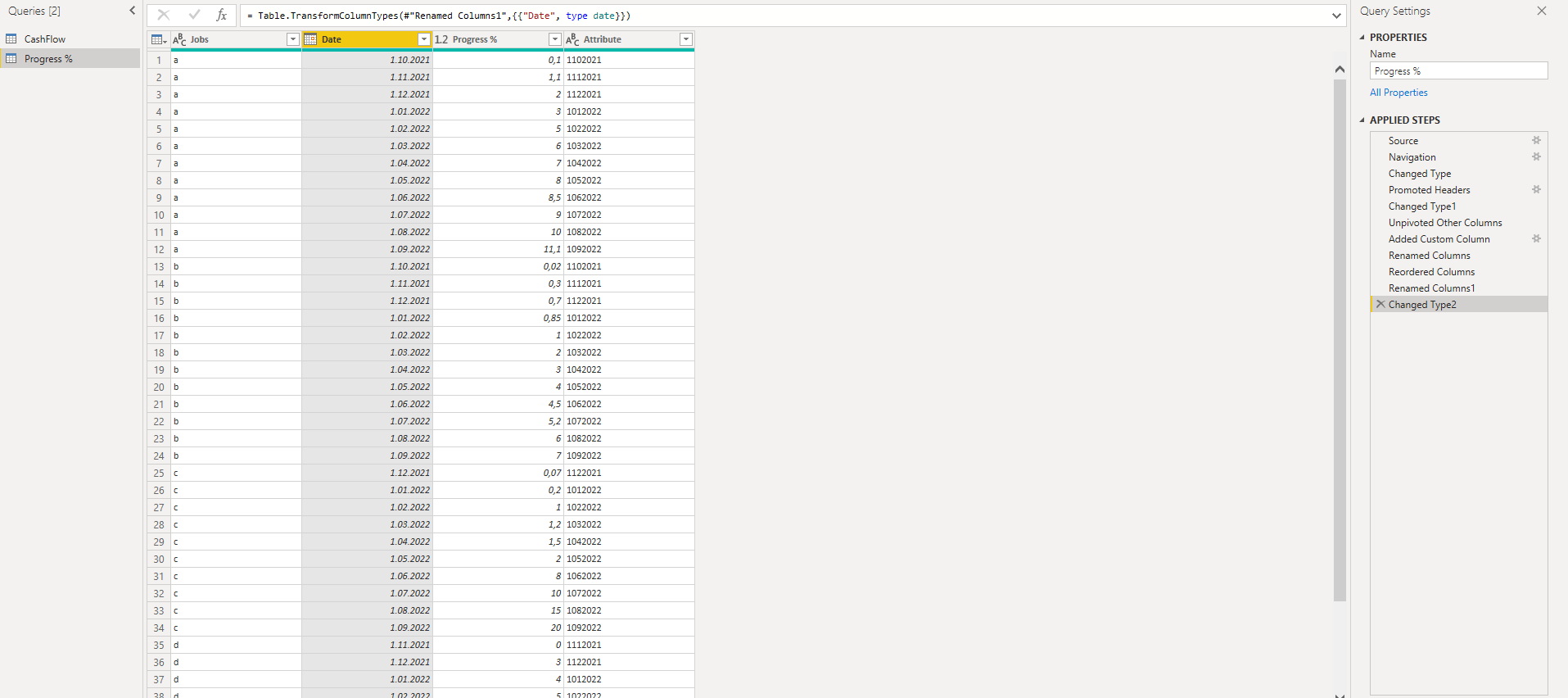This screenshot has width=1568, height=698.
Task: Open table options icon in grid corner
Action: pos(159,39)
